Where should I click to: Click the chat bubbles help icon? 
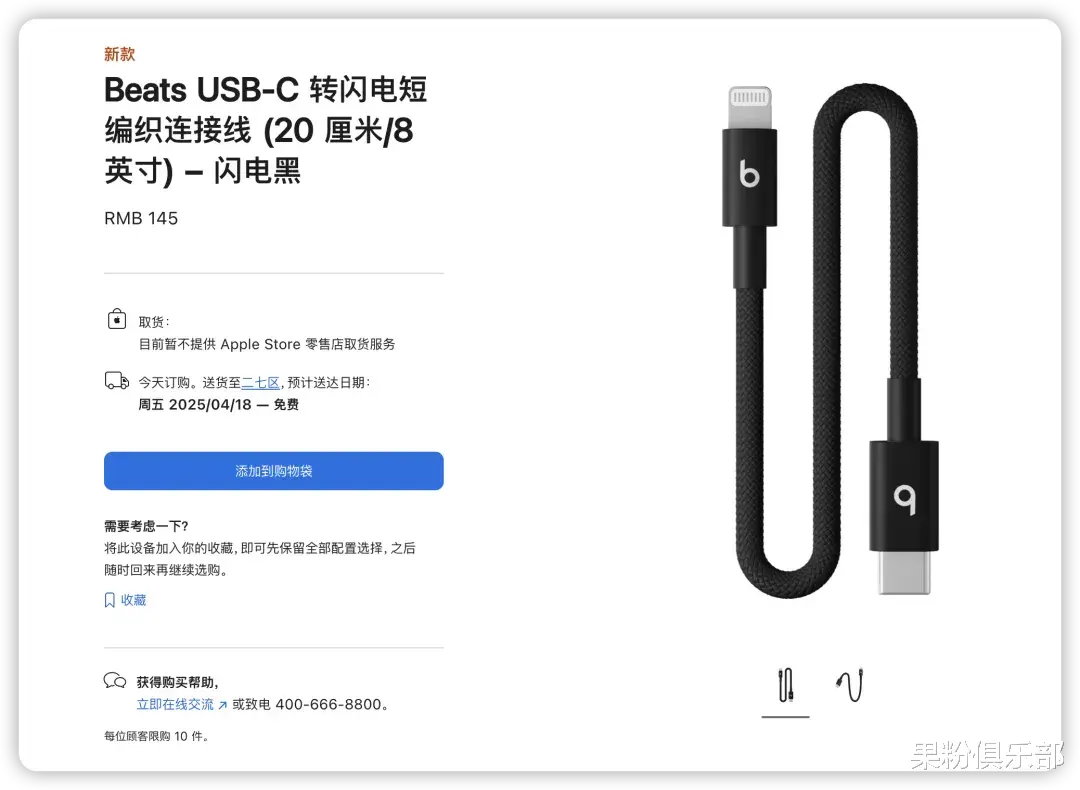click(x=115, y=680)
